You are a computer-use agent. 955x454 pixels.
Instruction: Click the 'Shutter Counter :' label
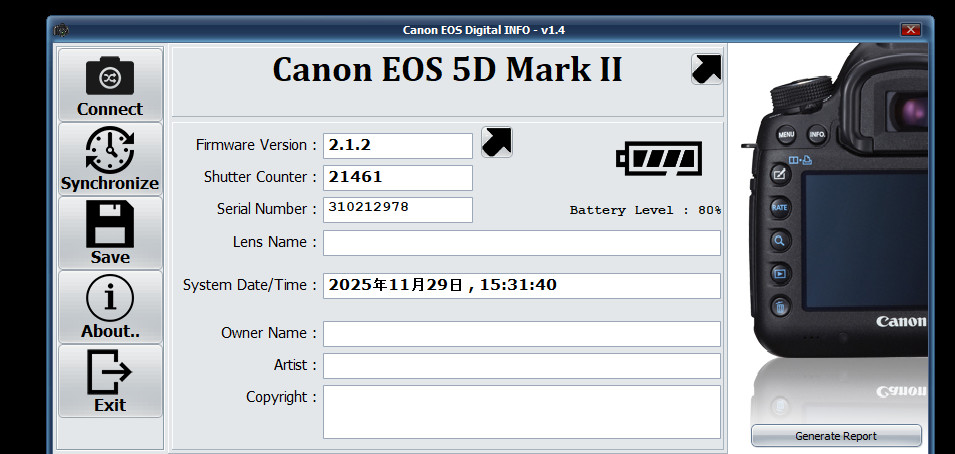(261, 177)
